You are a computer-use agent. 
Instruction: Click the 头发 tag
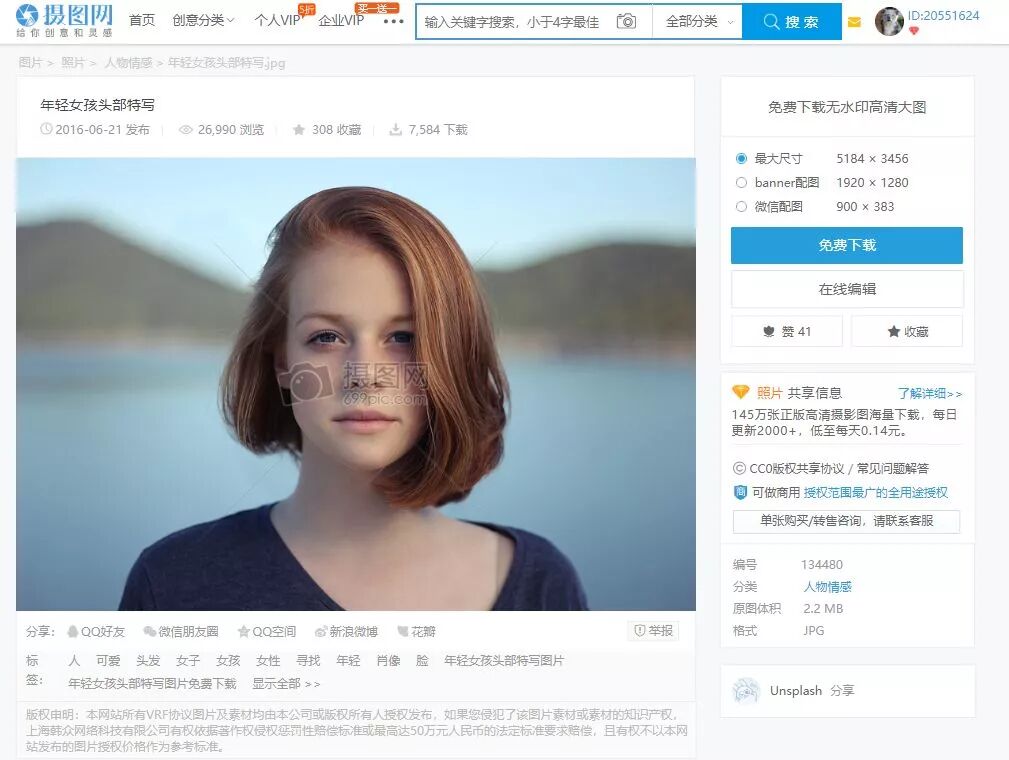pyautogui.click(x=148, y=660)
